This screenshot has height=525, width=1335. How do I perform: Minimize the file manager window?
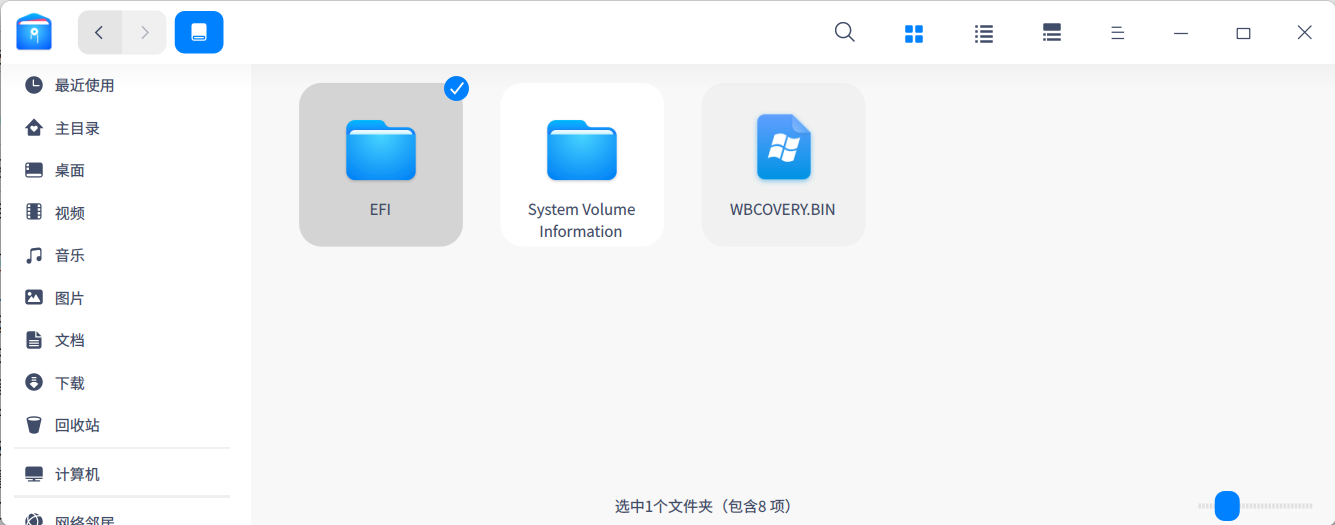(1181, 33)
